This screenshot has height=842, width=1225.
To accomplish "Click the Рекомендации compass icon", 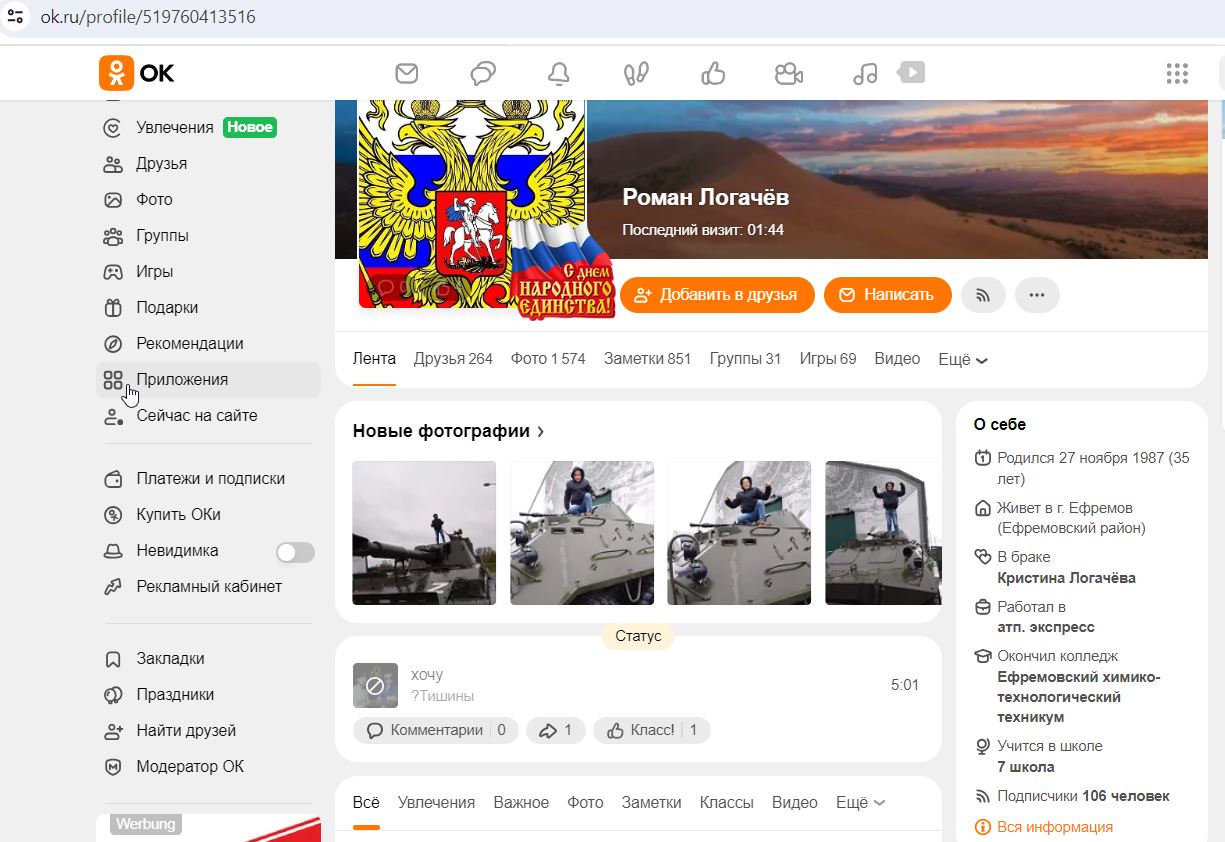I will coord(114,344).
